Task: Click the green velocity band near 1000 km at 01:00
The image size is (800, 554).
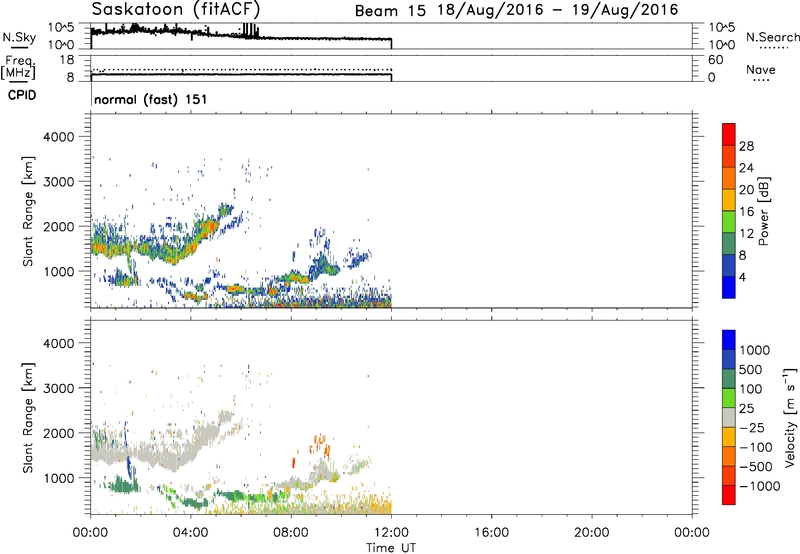Action: click(121, 484)
